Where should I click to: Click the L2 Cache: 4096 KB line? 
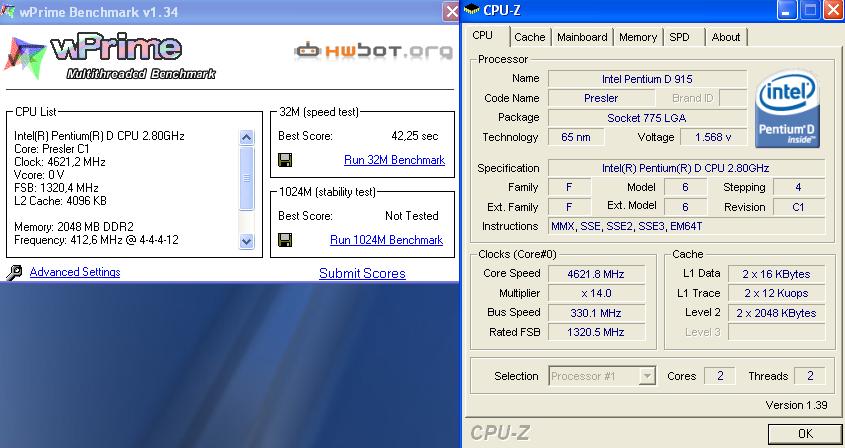coord(60,201)
